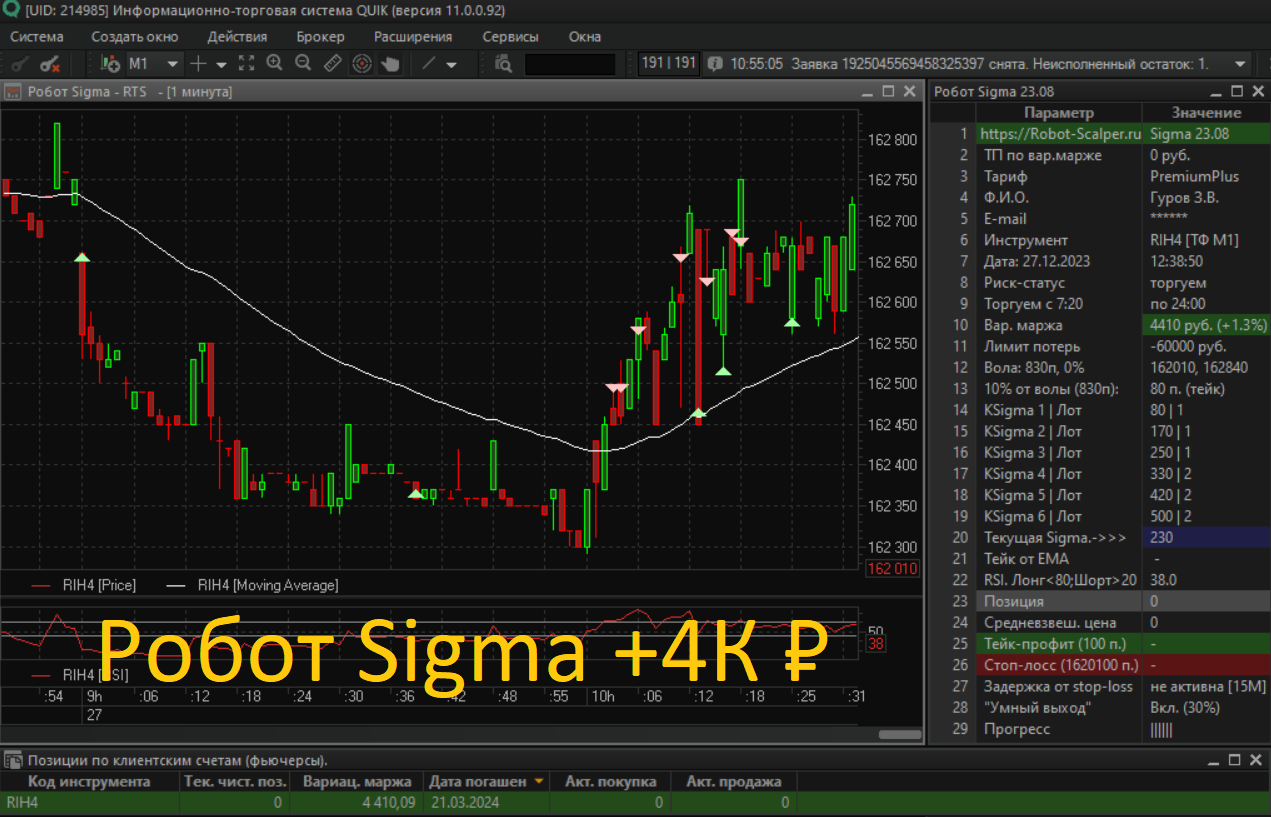The width and height of the screenshot is (1271, 817).
Task: Click the message info bubble icon
Action: coord(715,63)
